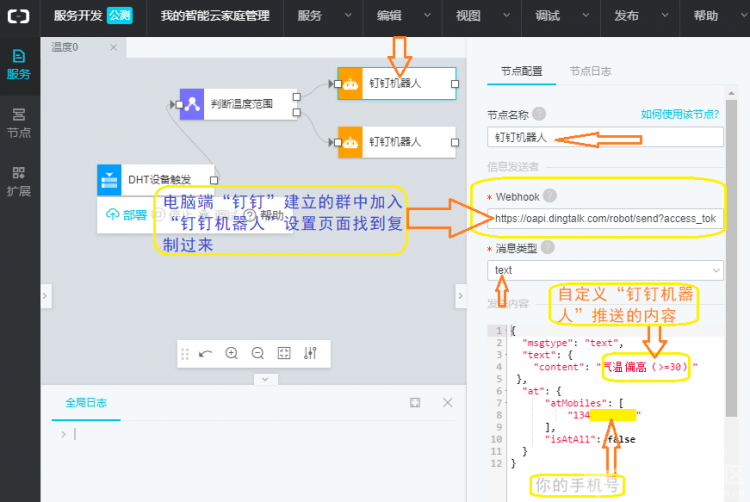The height and width of the screenshot is (502, 750).
Task: Close the 温度0 tab
Action: coord(113,47)
